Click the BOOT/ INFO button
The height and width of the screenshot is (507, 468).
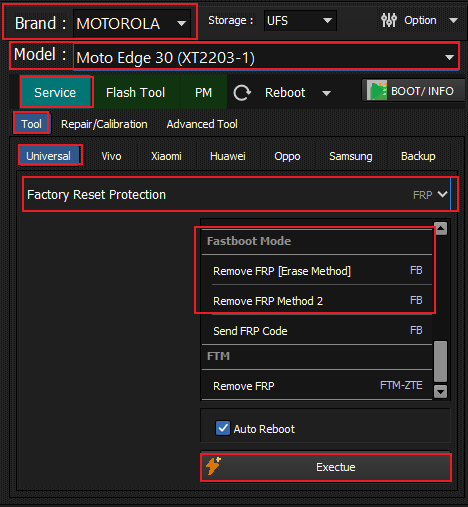[x=413, y=90]
